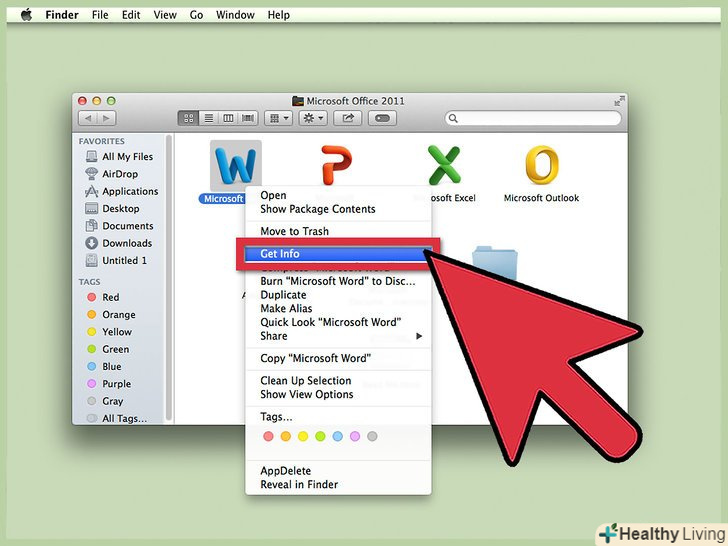Switch to Cover Flow view
This screenshot has height=546, width=728.
tap(248, 118)
